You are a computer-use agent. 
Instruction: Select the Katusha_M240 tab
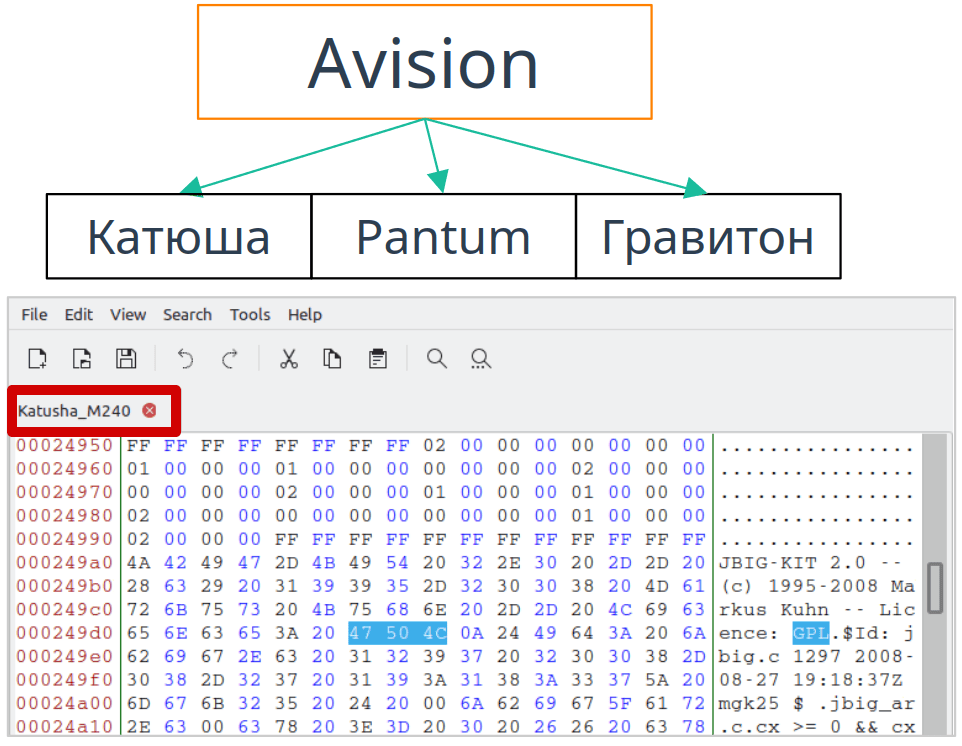tap(75, 409)
